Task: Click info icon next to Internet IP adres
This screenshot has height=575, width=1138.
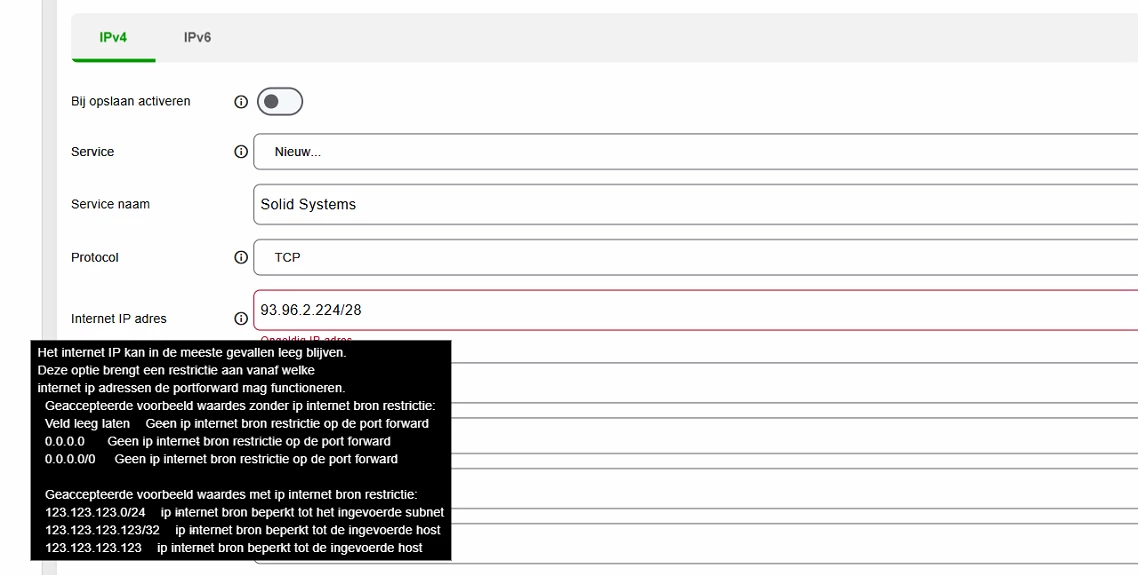Action: [x=241, y=318]
